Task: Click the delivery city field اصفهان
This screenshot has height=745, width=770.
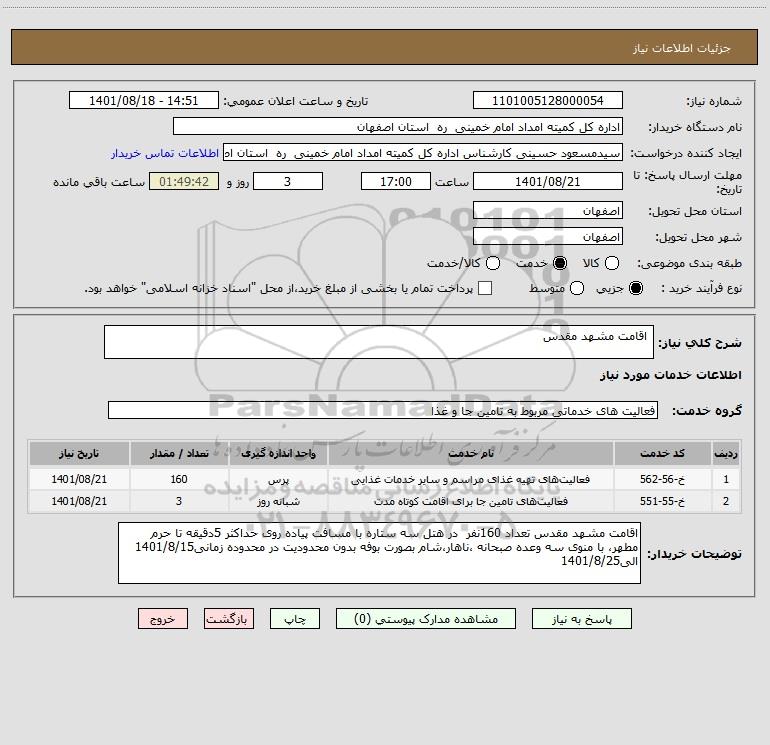Action: coord(548,237)
